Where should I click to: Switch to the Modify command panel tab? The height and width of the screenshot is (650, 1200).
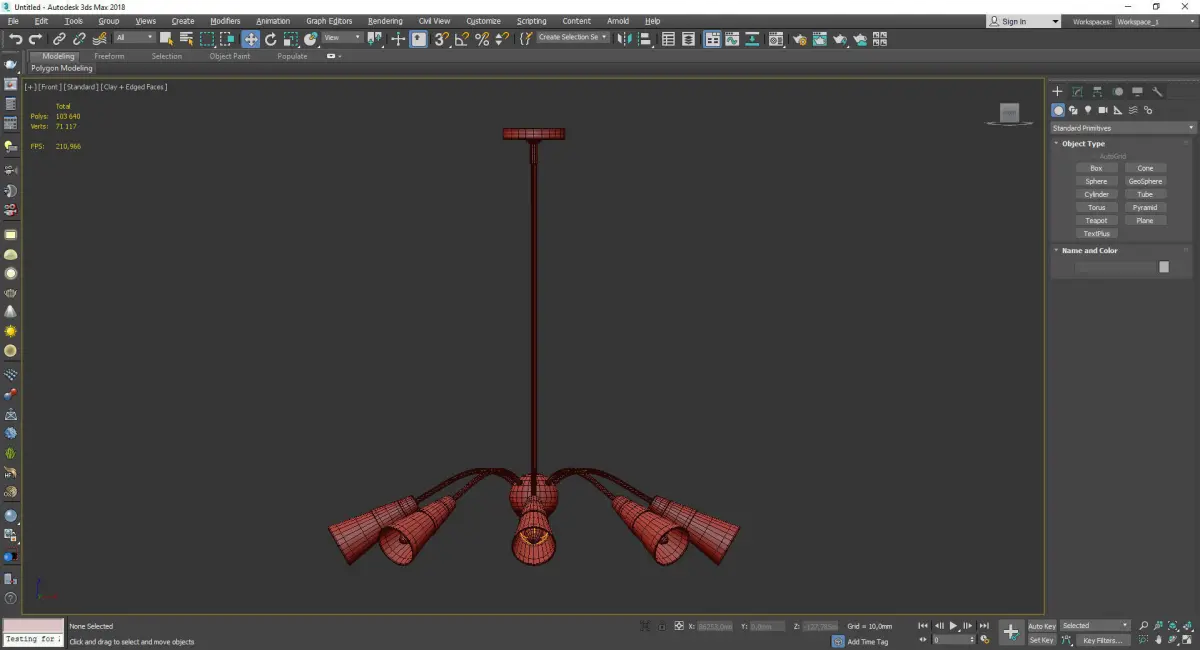[x=1077, y=91]
